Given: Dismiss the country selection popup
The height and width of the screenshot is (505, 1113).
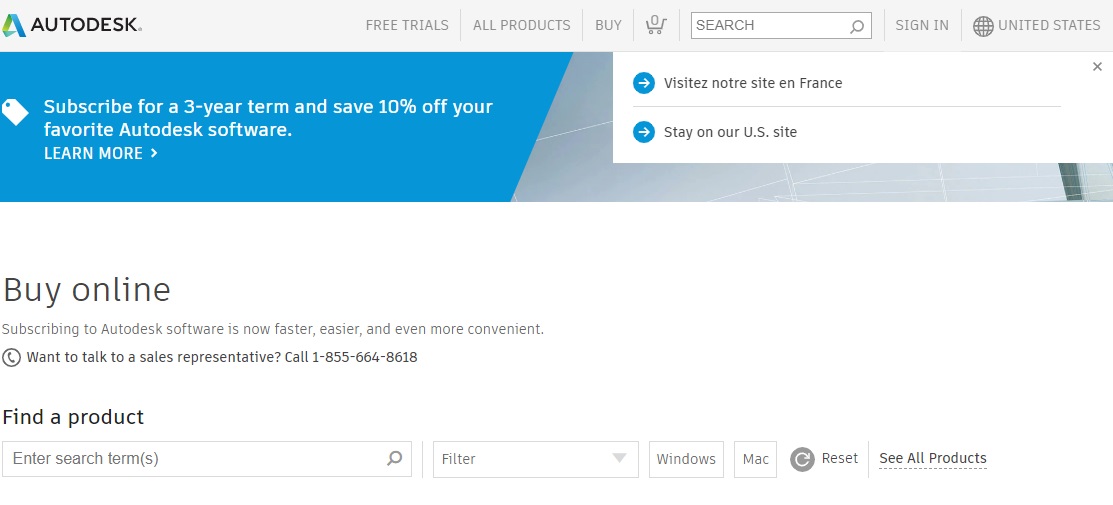Looking at the screenshot, I should (1097, 67).
